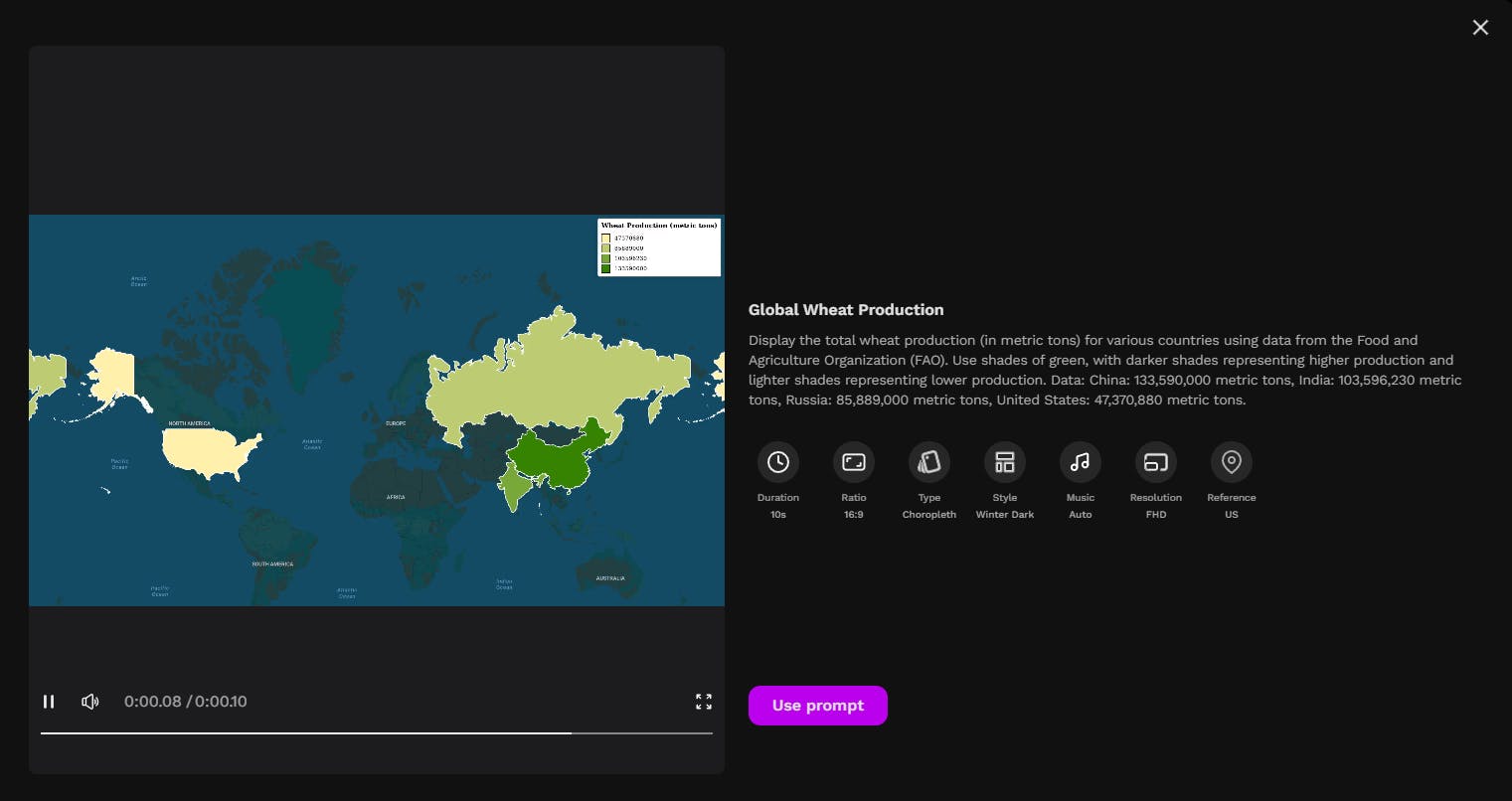Click the playback time counter
Screen dimensions: 1512x801
[185, 702]
